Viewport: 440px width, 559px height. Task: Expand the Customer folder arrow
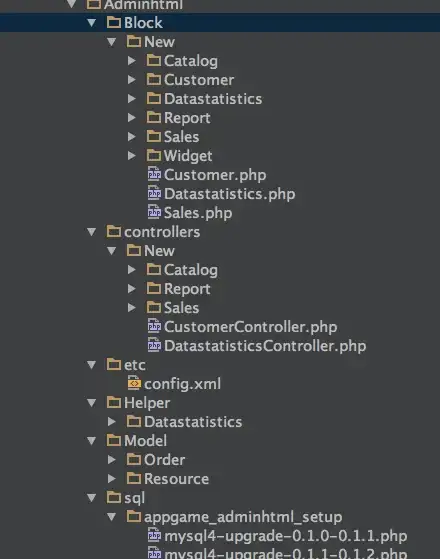pyautogui.click(x=132, y=80)
